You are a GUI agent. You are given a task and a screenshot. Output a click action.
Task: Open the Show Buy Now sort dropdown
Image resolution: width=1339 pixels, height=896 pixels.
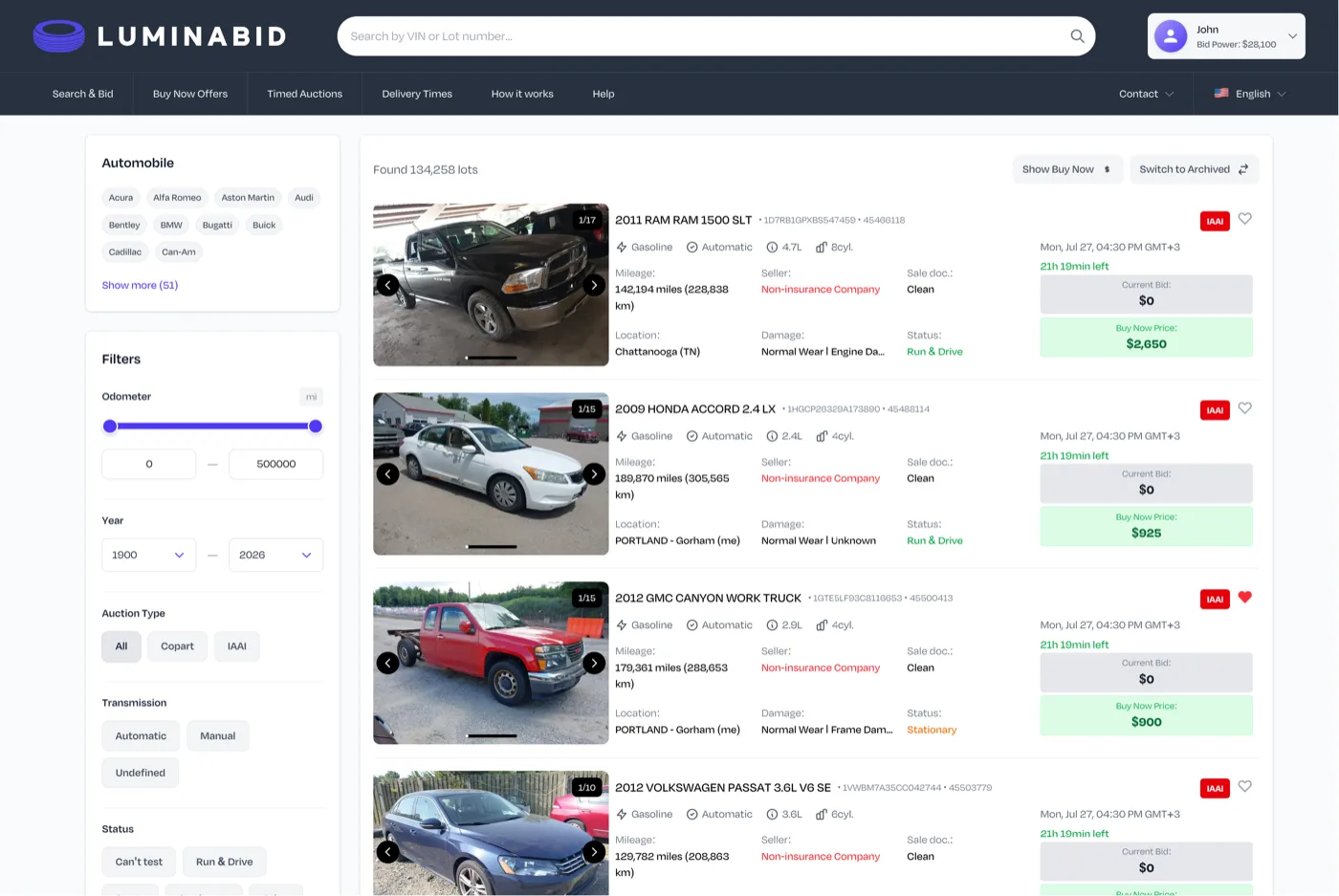(x=1067, y=169)
